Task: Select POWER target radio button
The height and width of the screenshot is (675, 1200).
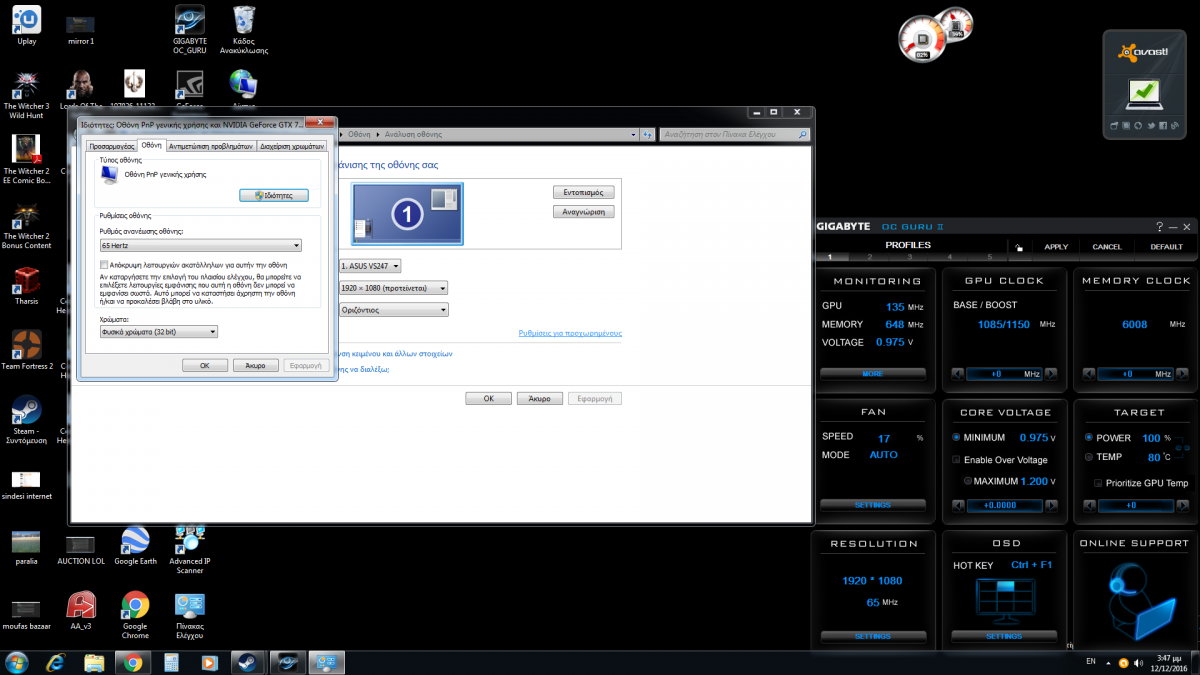Action: point(1088,438)
